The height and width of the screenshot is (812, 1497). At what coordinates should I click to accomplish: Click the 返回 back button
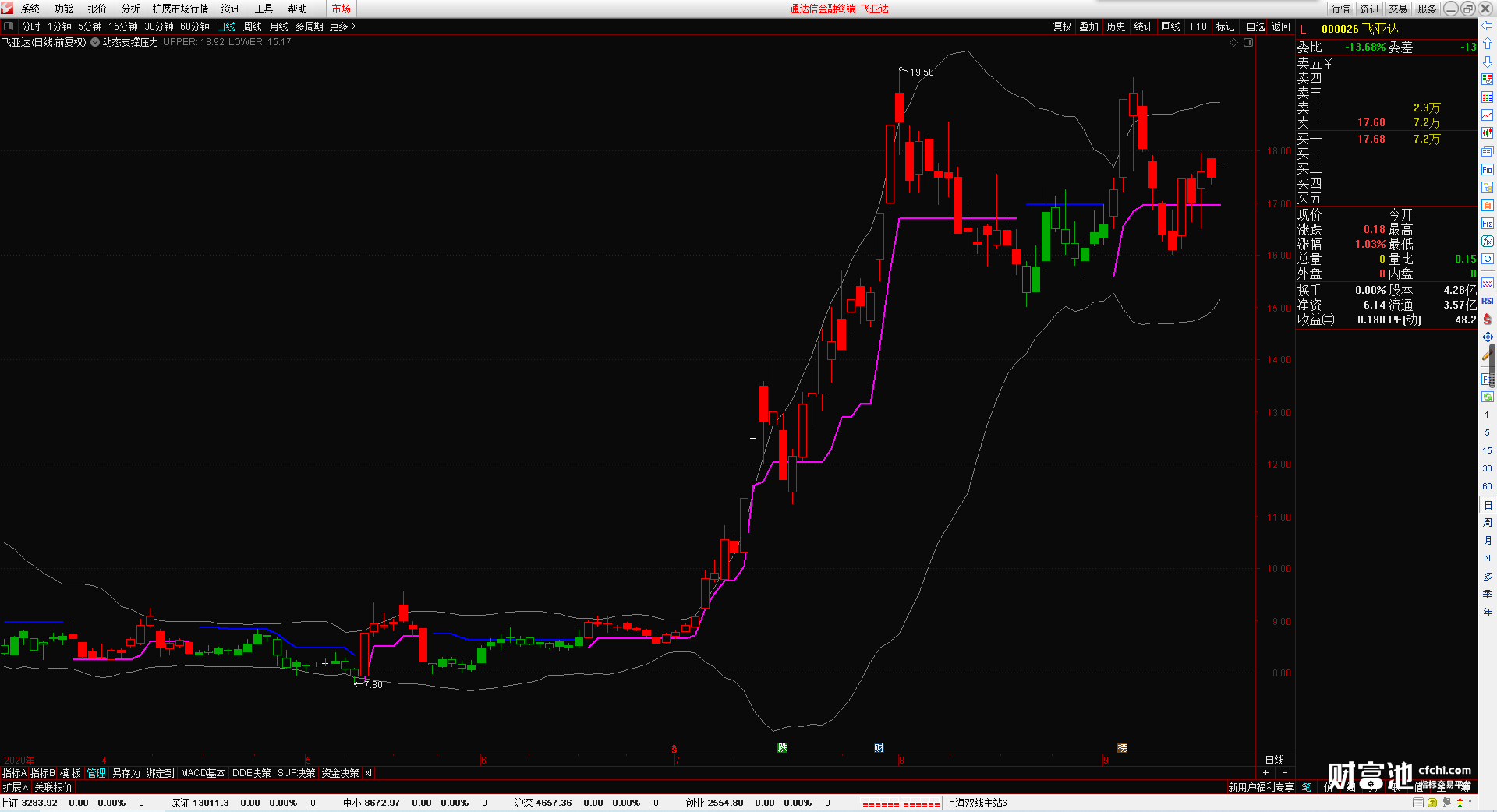pos(1281,26)
